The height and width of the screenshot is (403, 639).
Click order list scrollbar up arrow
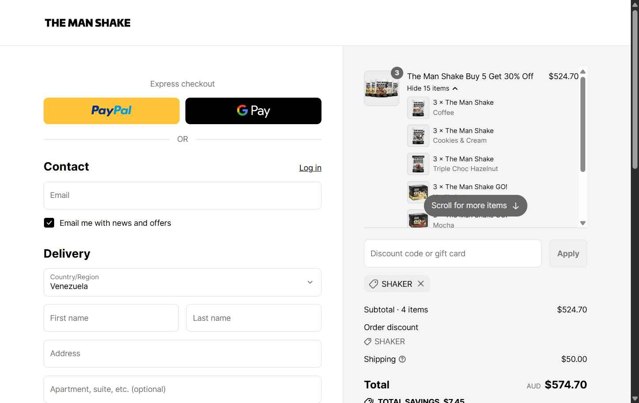click(x=583, y=72)
